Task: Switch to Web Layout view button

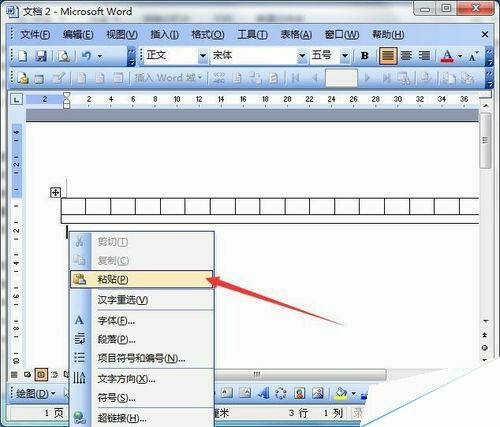Action: pyautogui.click(x=28, y=375)
